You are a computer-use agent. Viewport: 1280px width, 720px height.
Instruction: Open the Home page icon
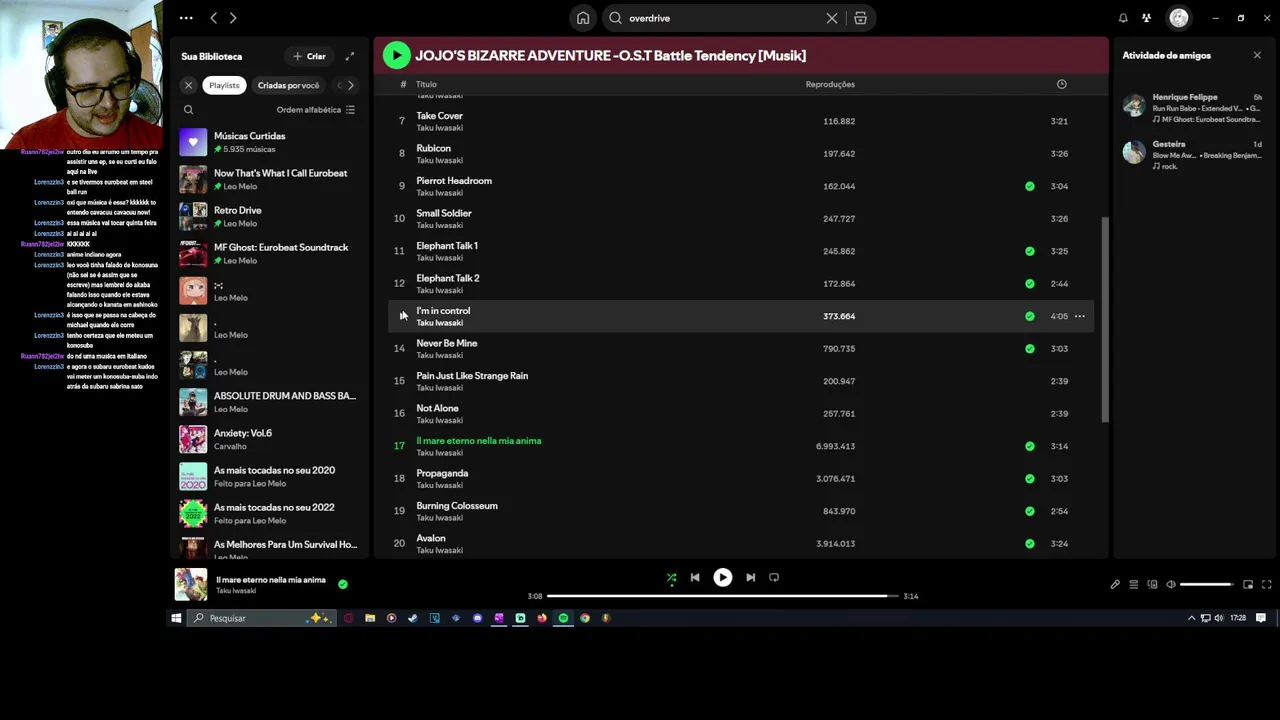coord(583,18)
